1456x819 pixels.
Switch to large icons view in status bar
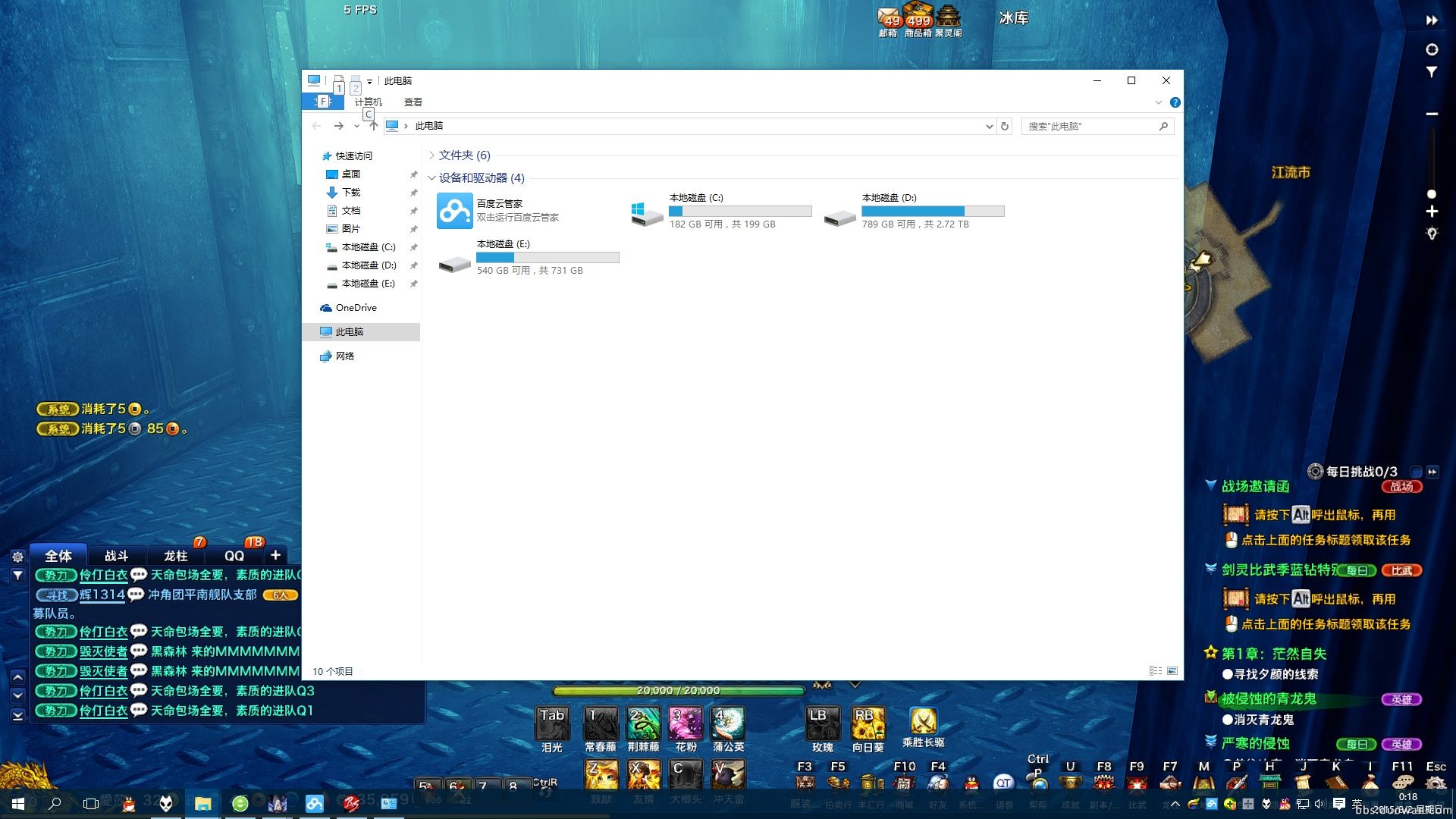coord(1172,671)
